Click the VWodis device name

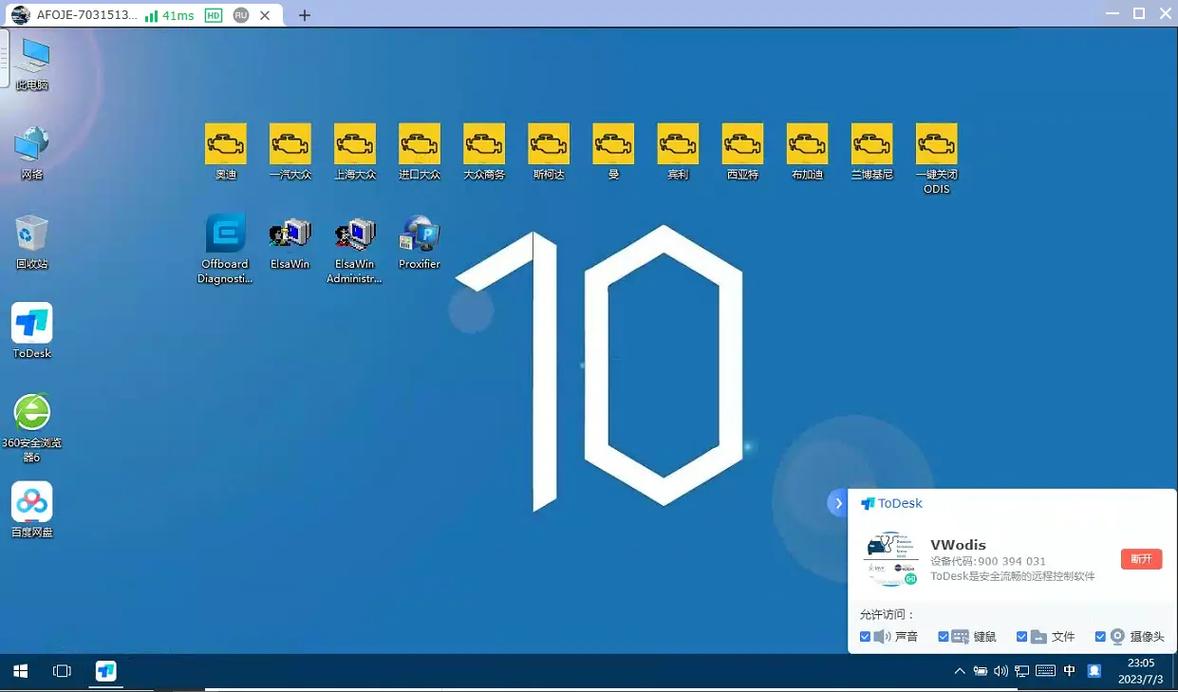[x=958, y=545]
